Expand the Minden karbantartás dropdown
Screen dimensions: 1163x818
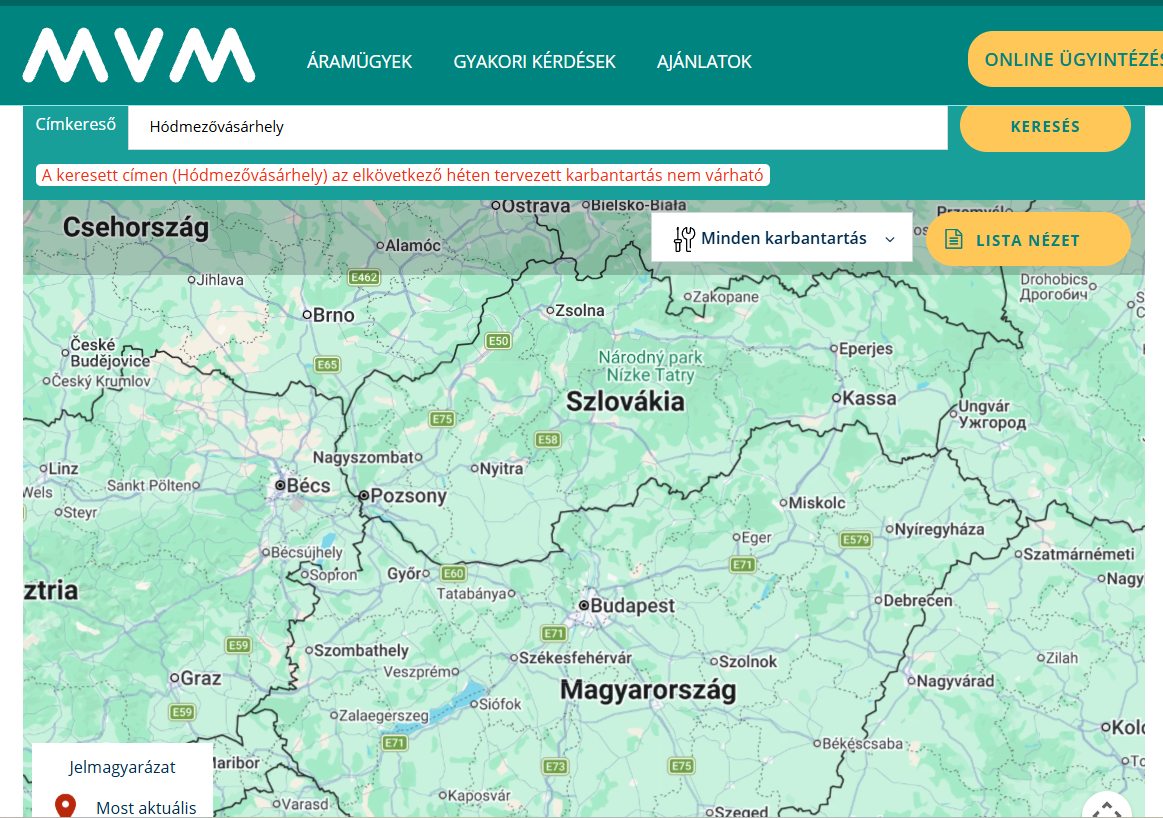[x=782, y=238]
